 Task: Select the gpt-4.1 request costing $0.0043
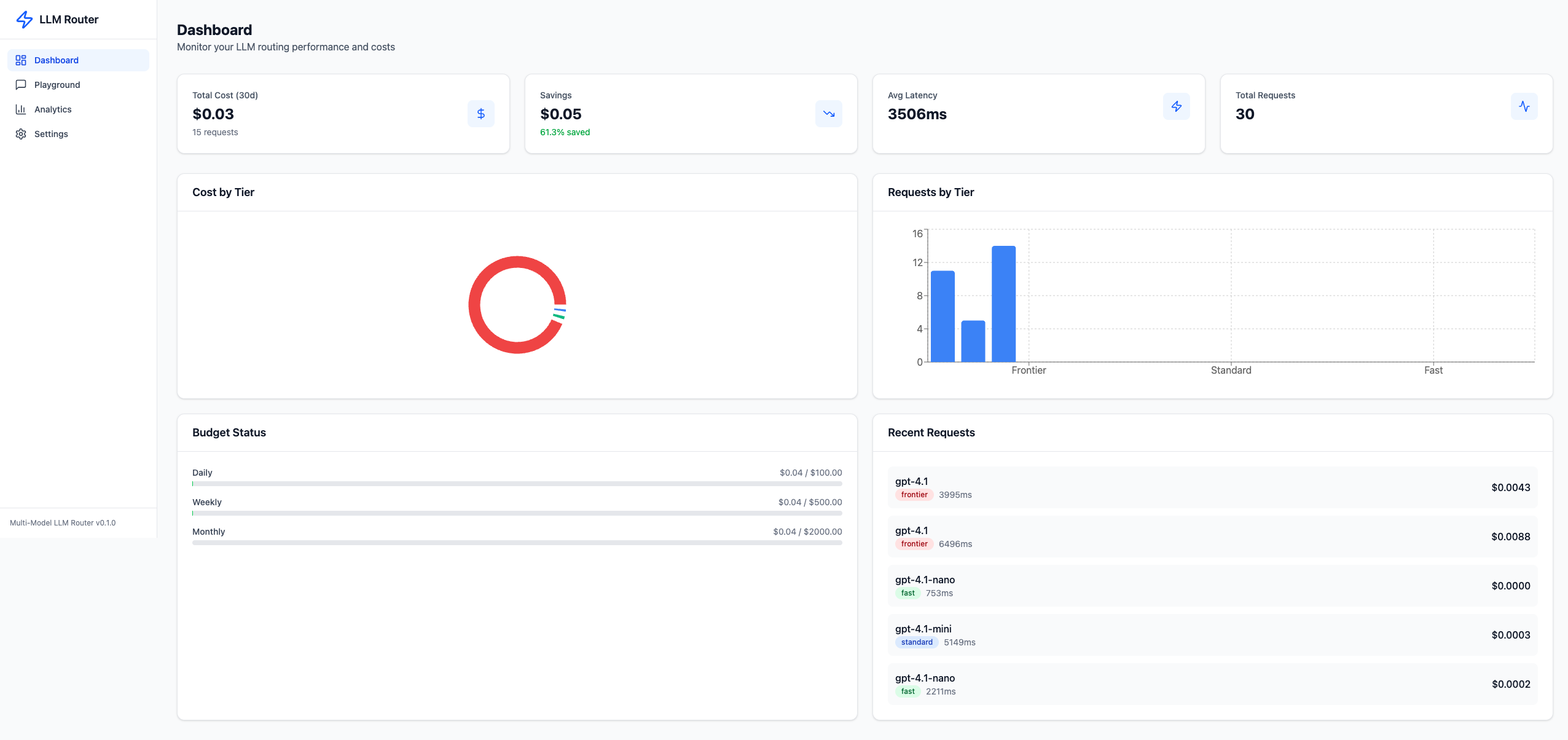click(1212, 487)
